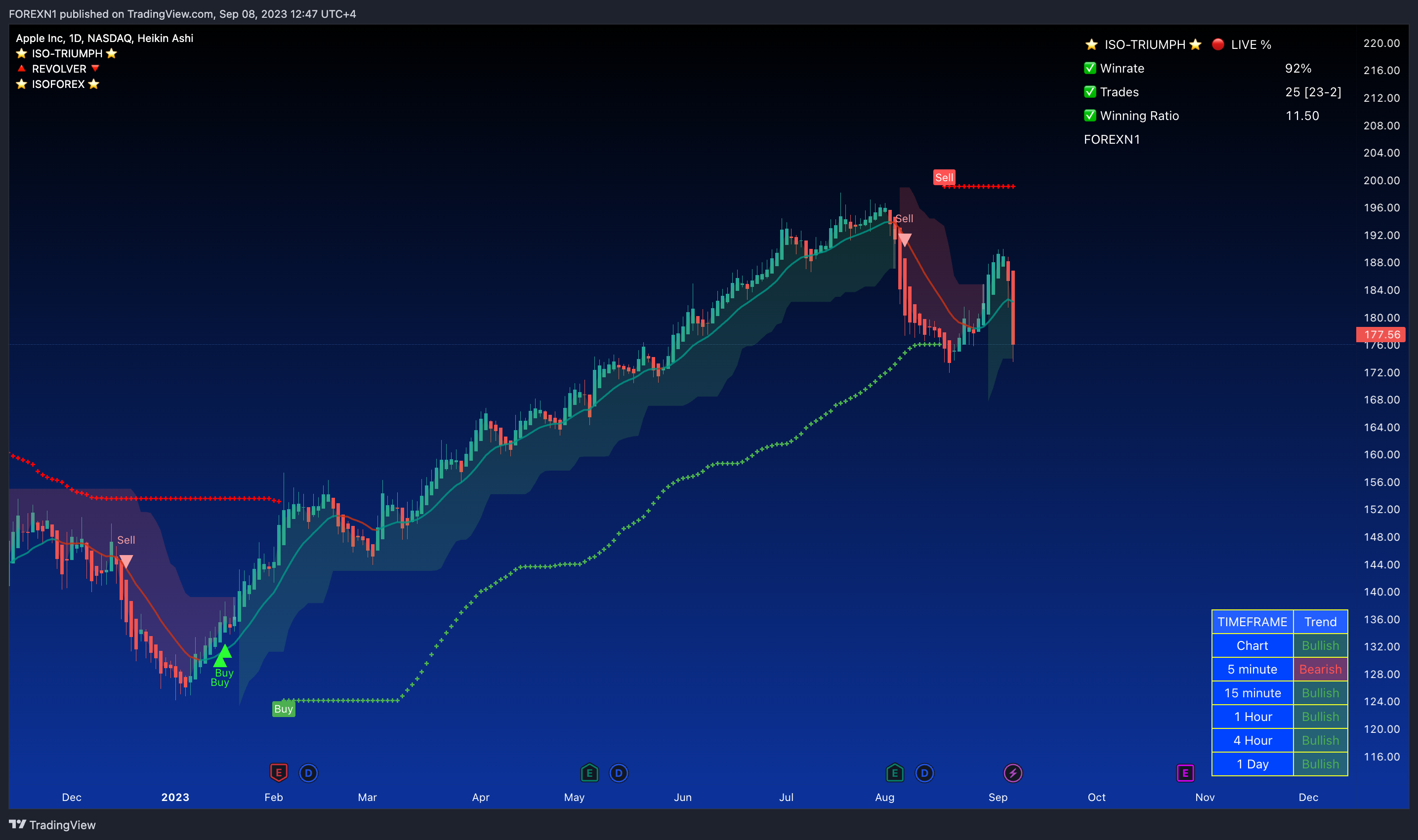Click the Sep label on time axis
This screenshot has height=840, width=1418.
pyautogui.click(x=998, y=797)
